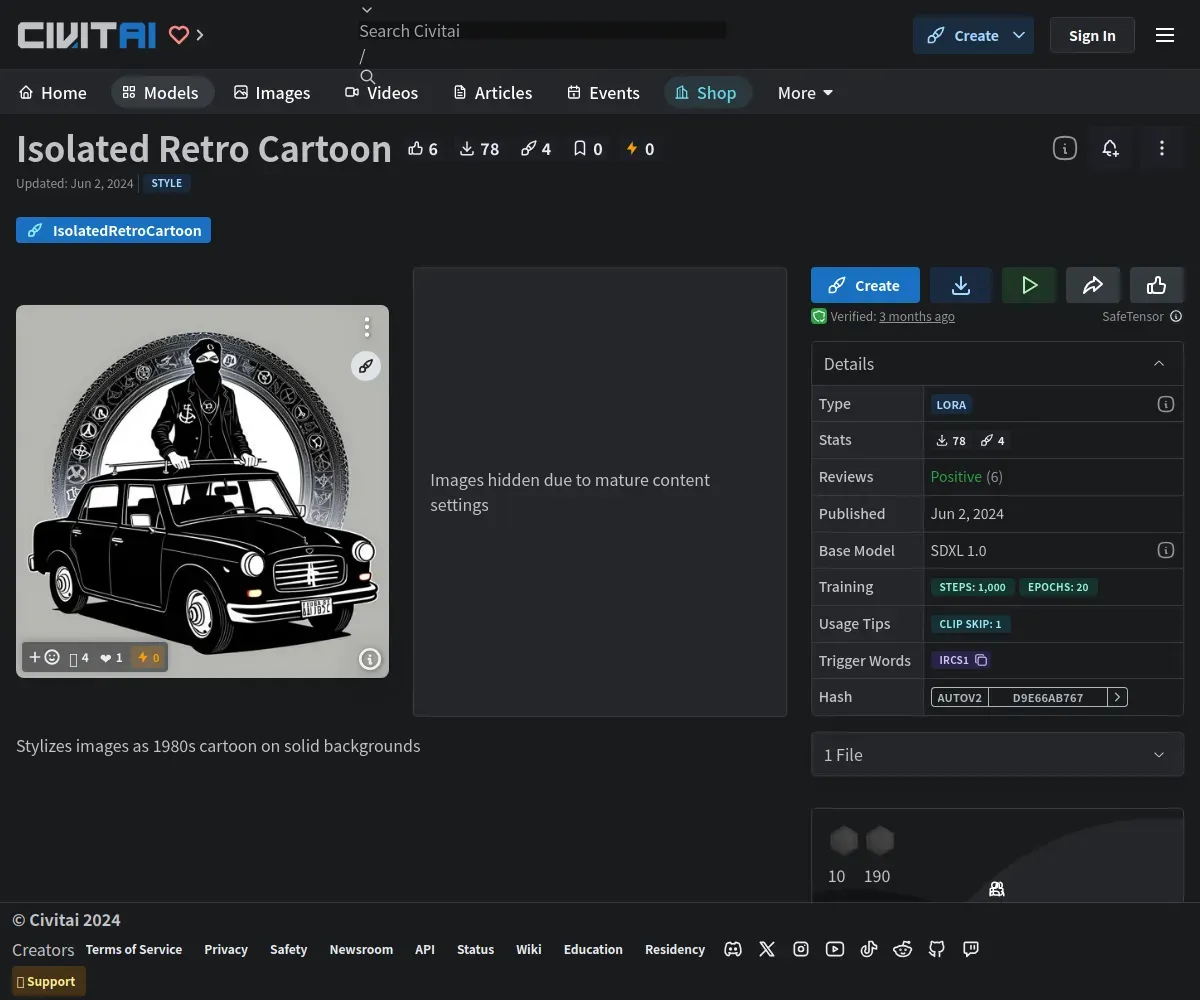Image resolution: width=1200 pixels, height=1000 pixels.
Task: Click the Sign In button
Action: (x=1091, y=35)
